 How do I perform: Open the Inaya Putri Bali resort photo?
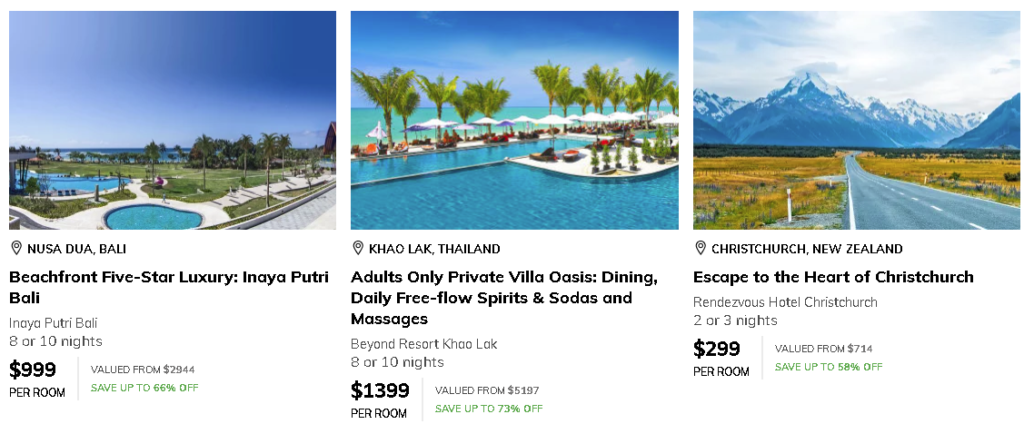[172, 120]
